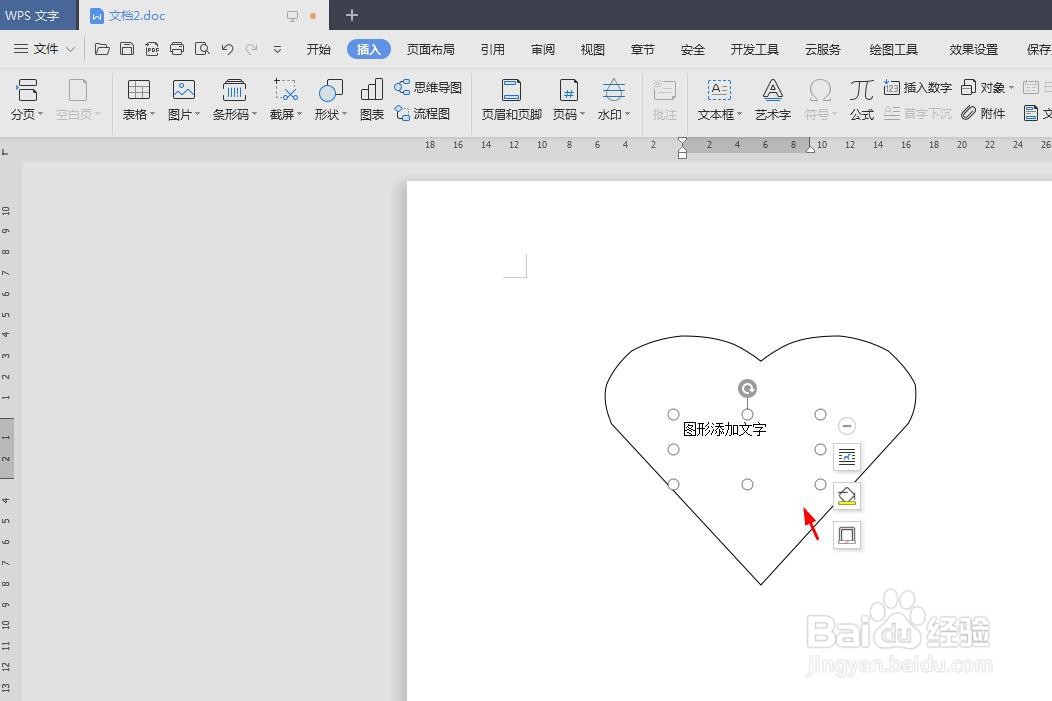Image resolution: width=1052 pixels, height=701 pixels.
Task: Insert a flowchart 流程图
Action: (x=422, y=113)
